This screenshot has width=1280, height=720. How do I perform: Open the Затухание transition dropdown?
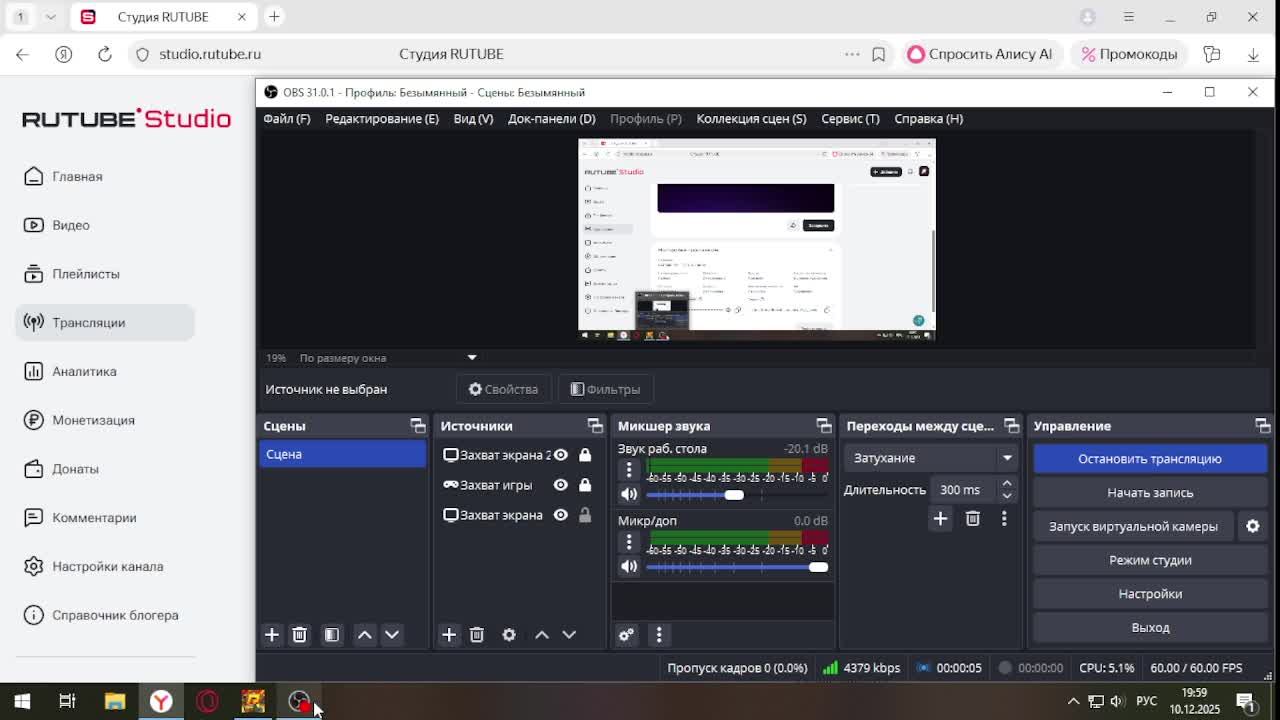930,458
